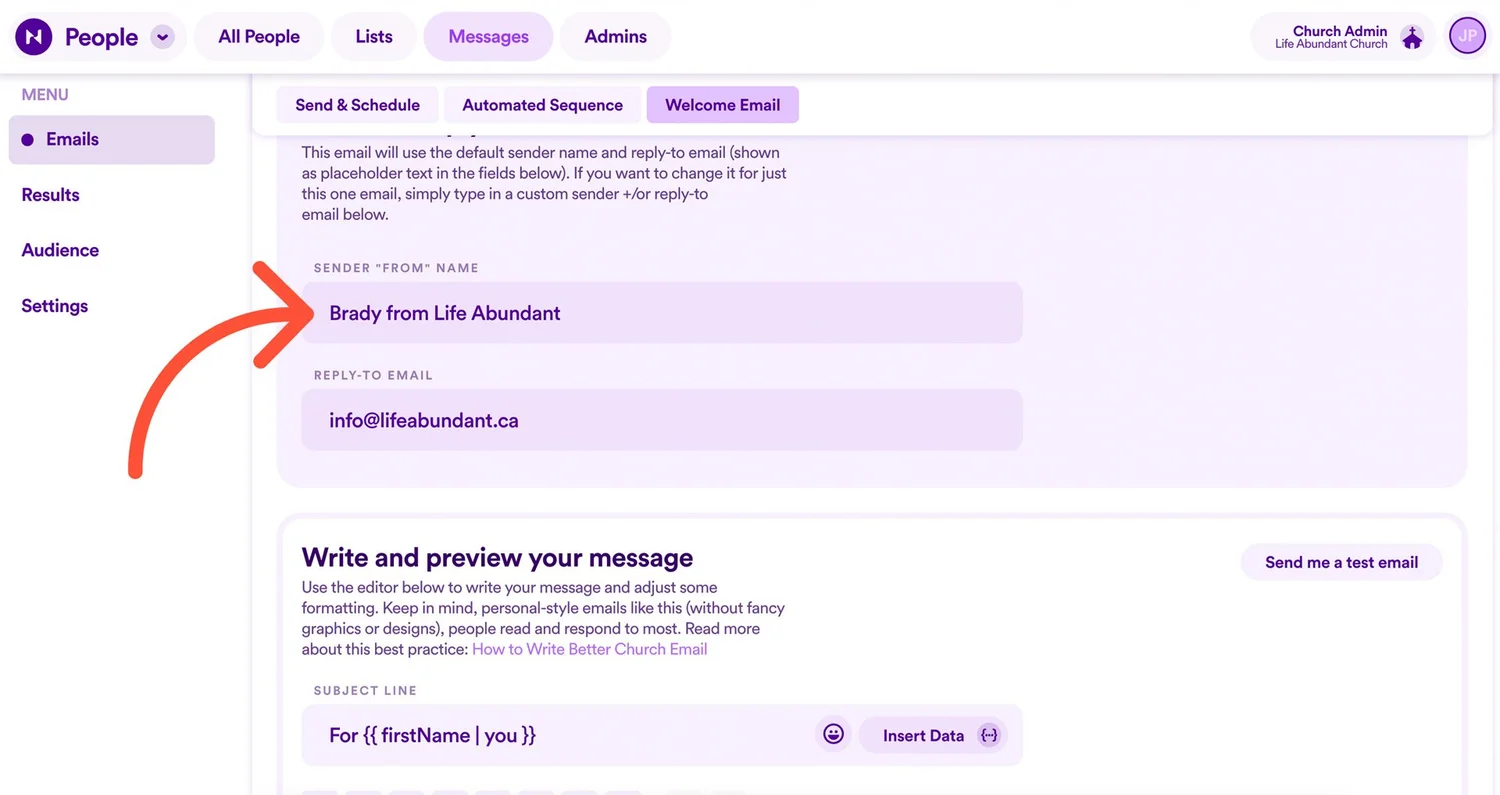Switch to the All People tab
1500x795 pixels.
pos(258,36)
